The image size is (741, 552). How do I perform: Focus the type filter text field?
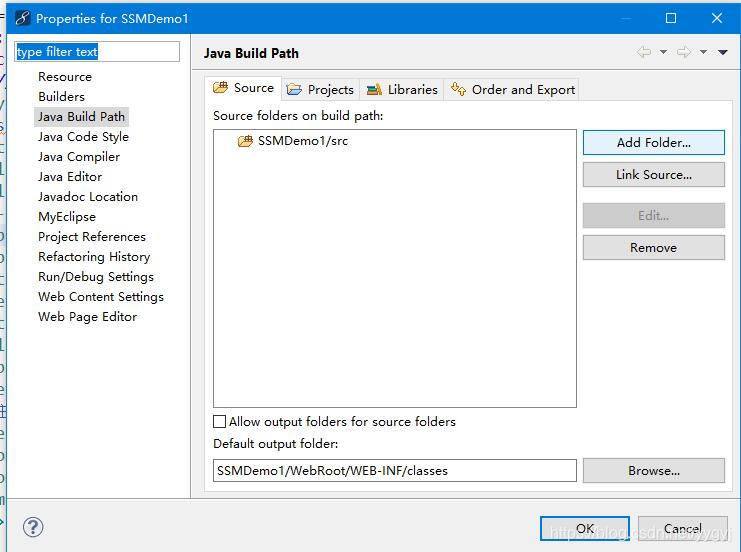(97, 52)
